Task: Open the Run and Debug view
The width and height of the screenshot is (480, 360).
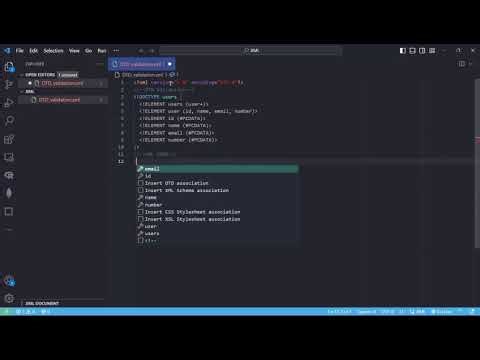Action: (x=9, y=103)
